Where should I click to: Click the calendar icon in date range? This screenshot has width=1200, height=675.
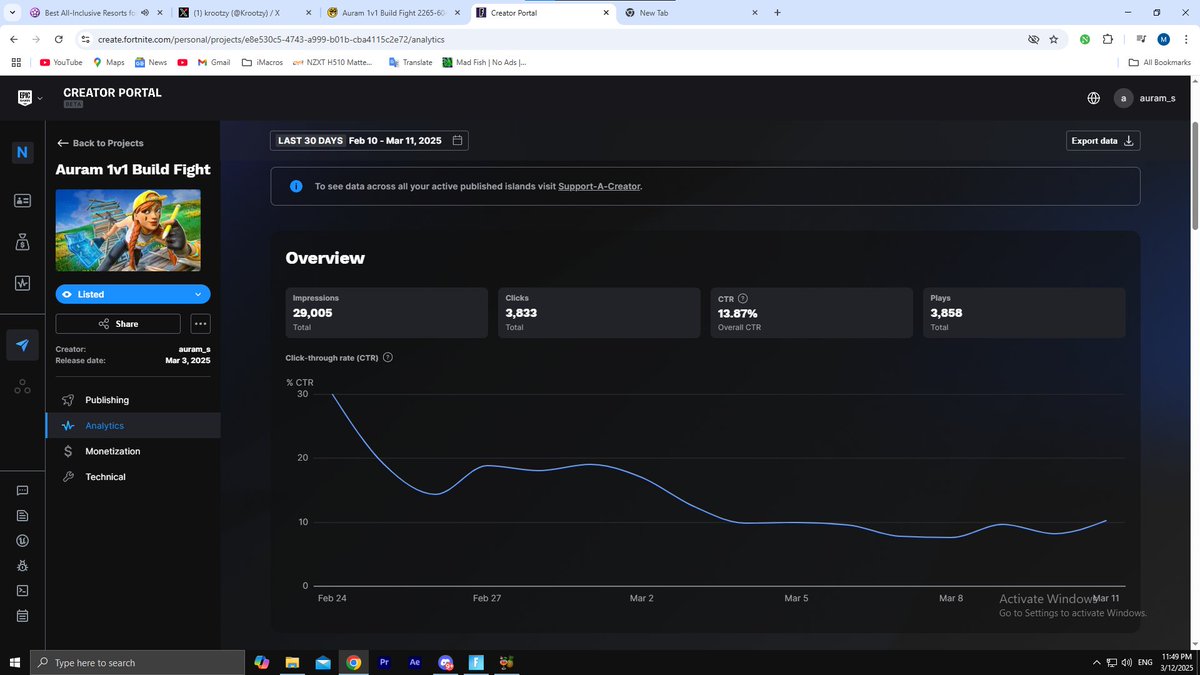[457, 141]
